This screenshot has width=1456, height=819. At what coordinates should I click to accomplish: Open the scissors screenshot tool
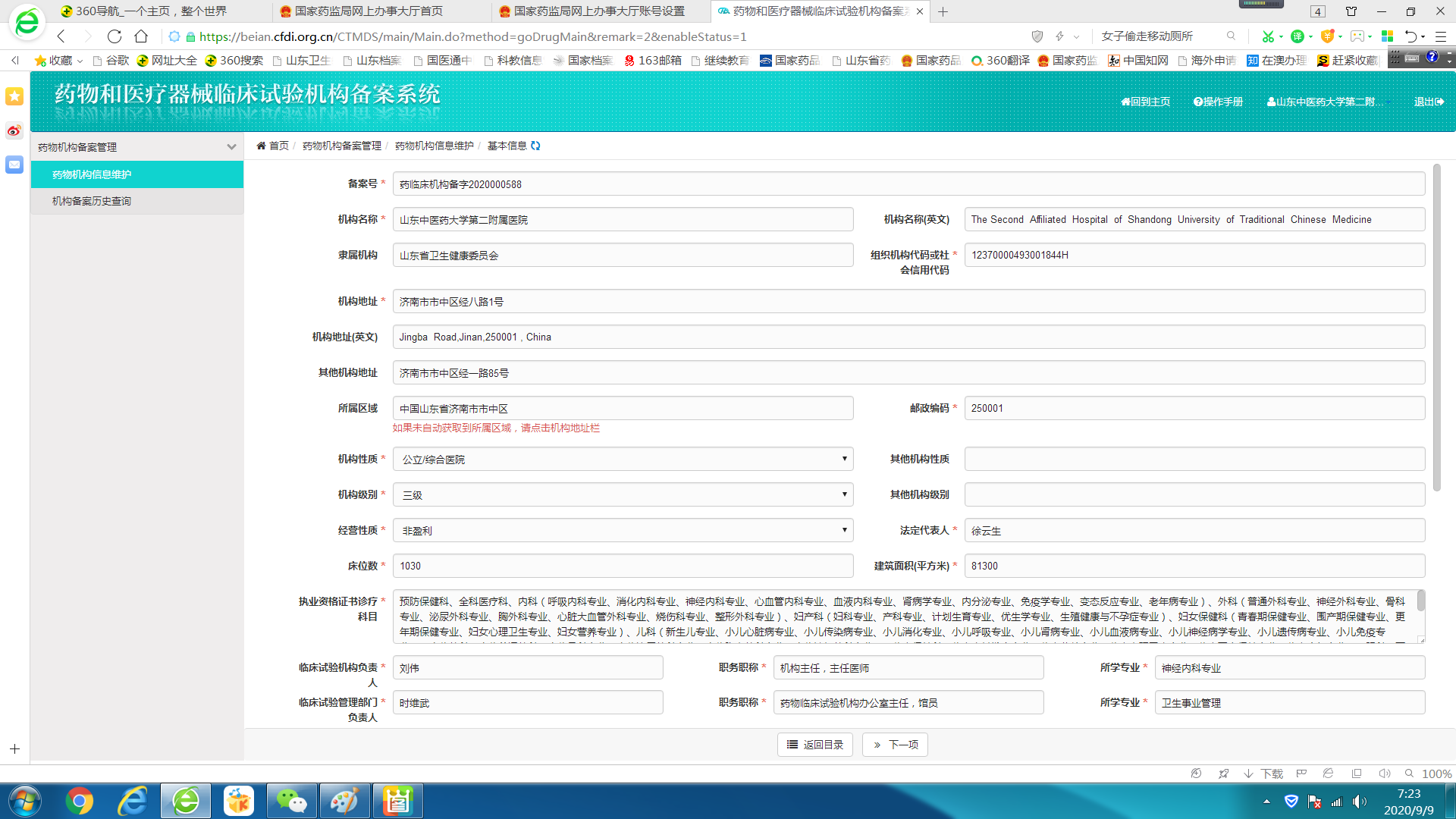pyautogui.click(x=1267, y=36)
